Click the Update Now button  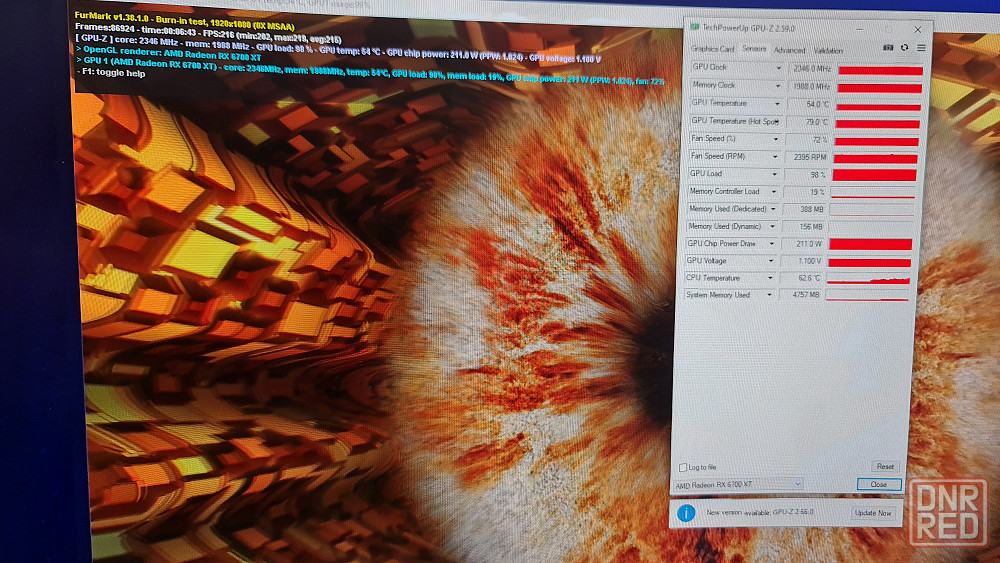click(872, 513)
